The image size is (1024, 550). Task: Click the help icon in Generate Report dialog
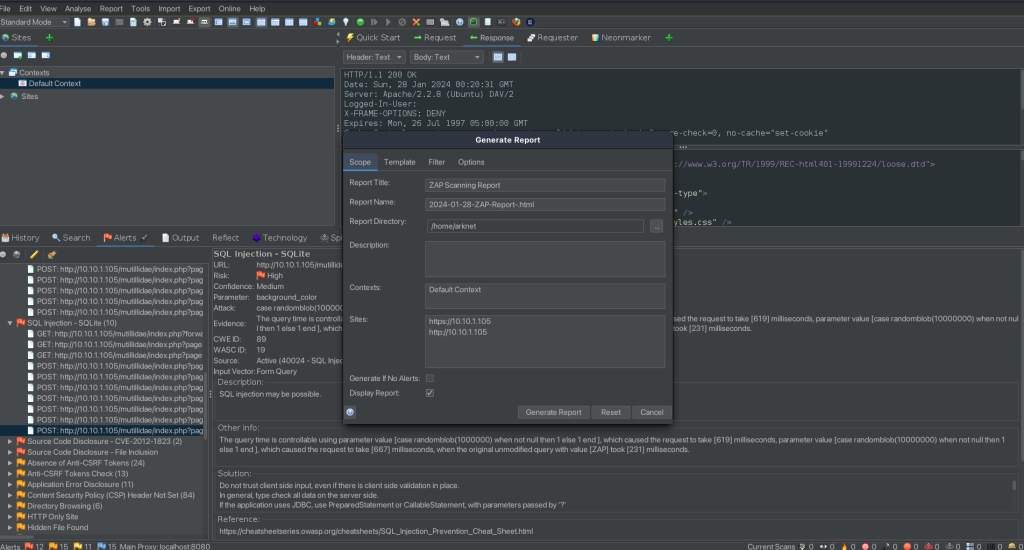351,412
